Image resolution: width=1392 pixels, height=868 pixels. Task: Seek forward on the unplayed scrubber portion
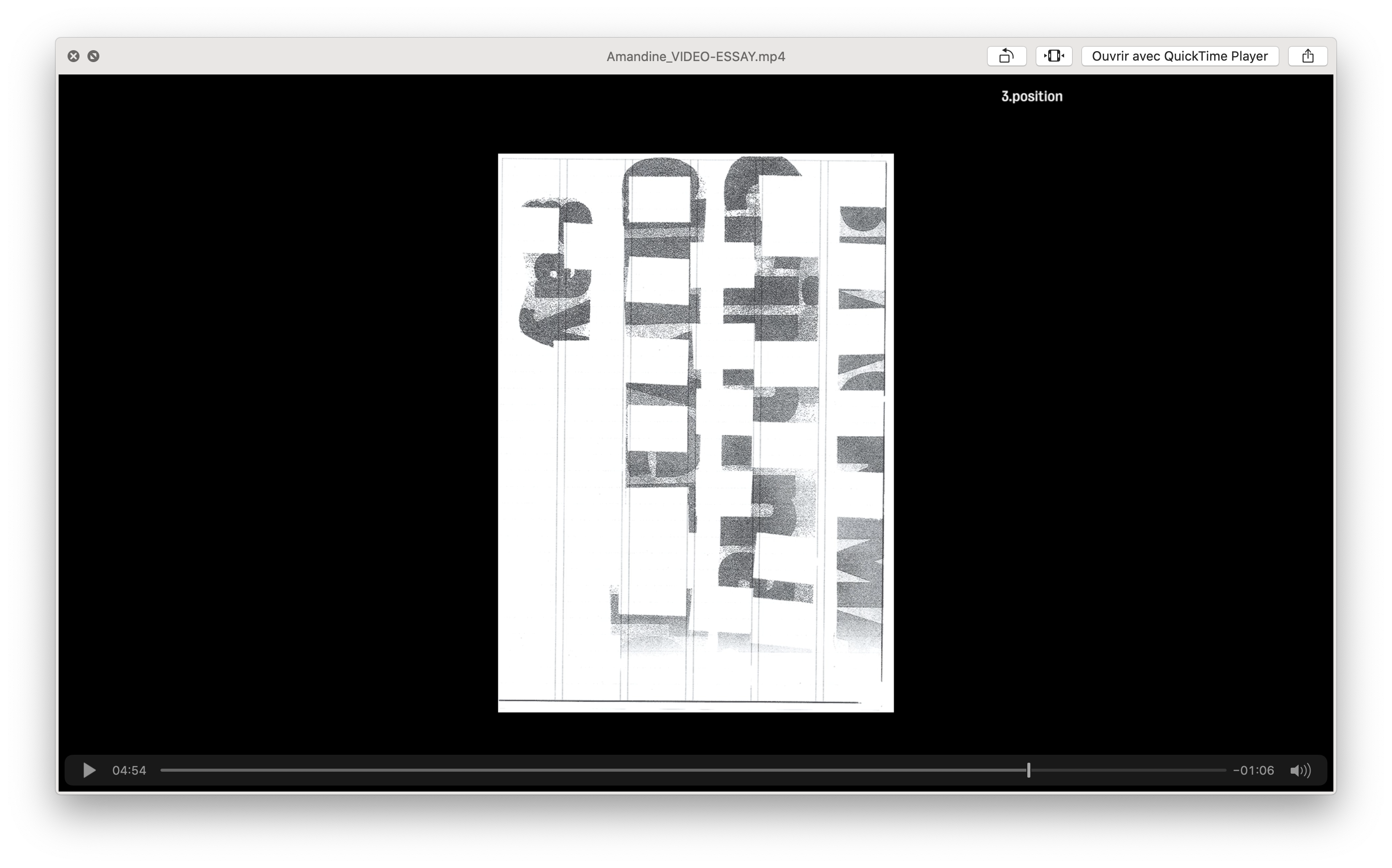(1126, 770)
